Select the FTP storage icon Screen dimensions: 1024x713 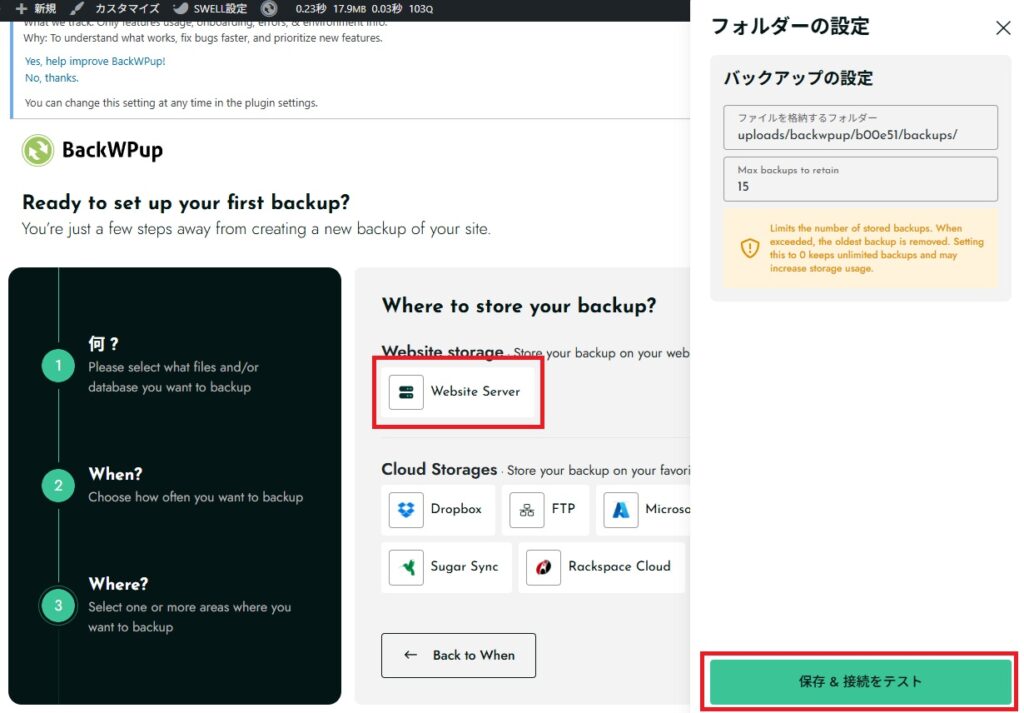tap(526, 510)
